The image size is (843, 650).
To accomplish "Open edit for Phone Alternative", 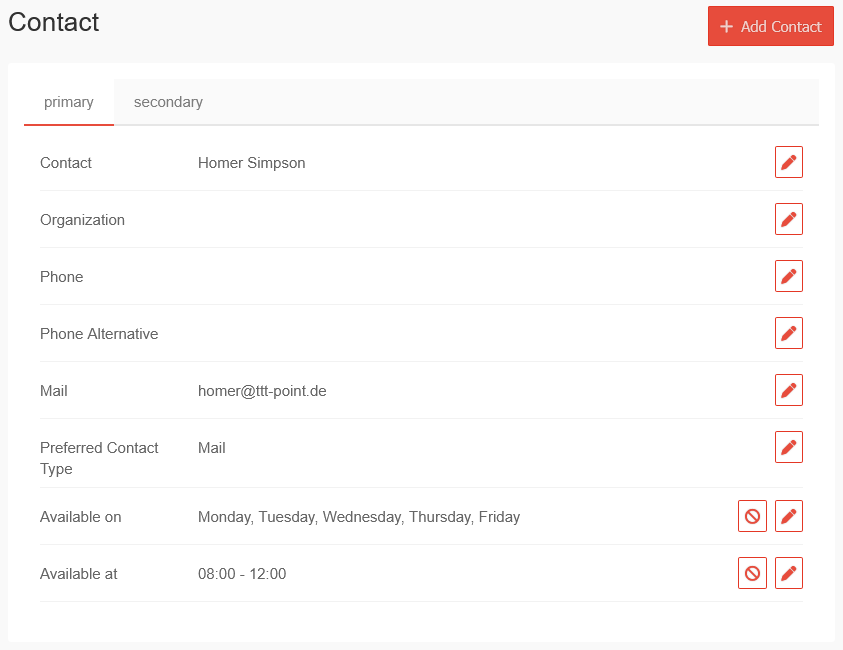I will coord(788,333).
